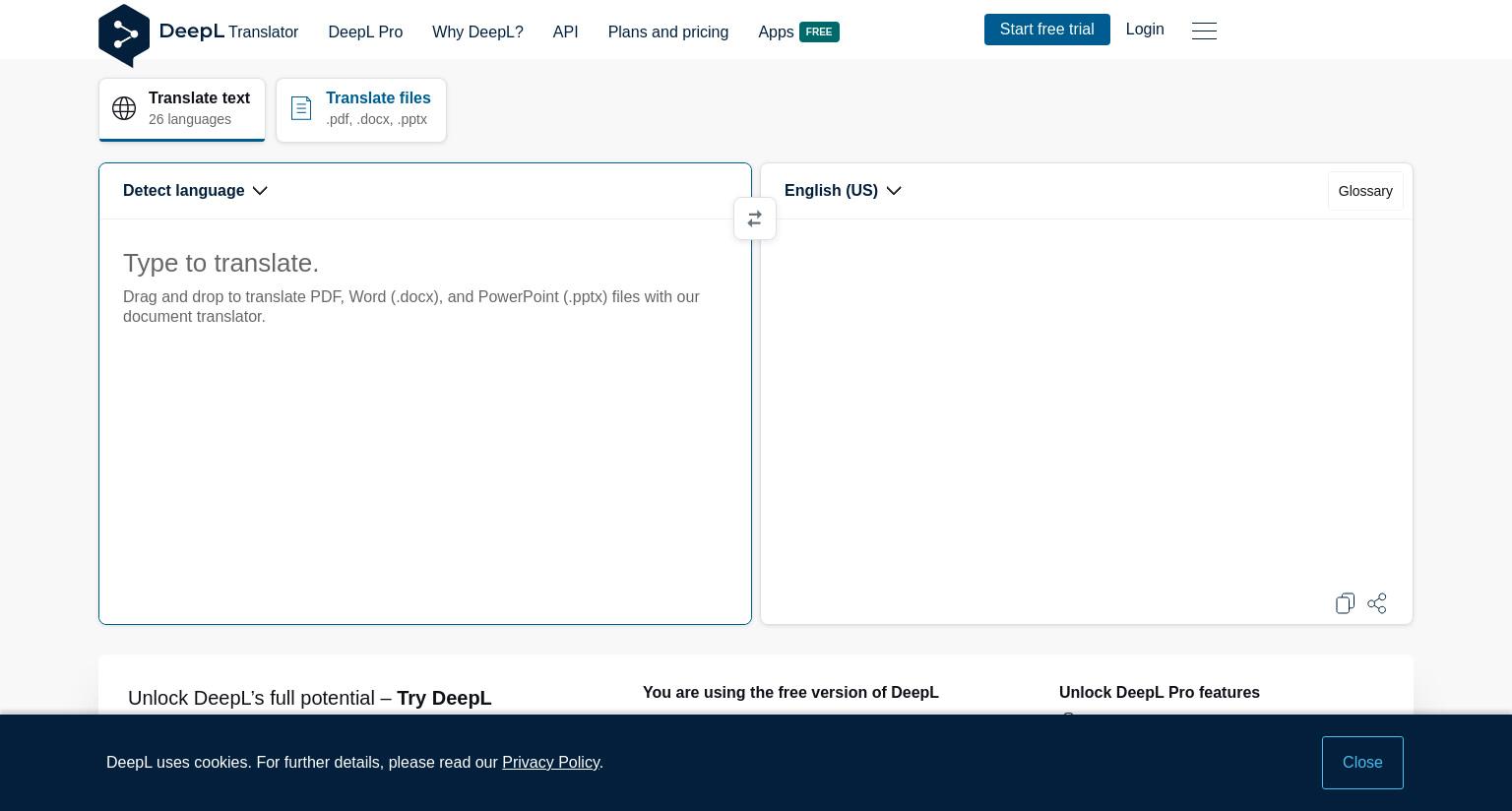Open the Privacy Policy link
The width and height of the screenshot is (1512, 811).
click(550, 763)
